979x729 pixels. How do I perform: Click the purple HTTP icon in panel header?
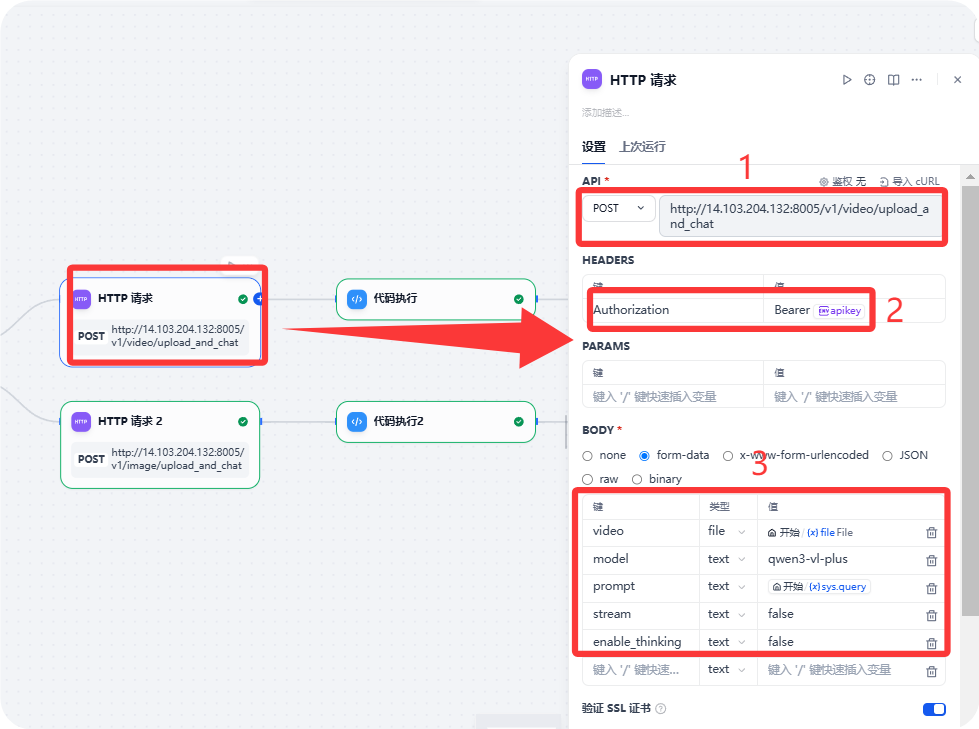point(592,79)
